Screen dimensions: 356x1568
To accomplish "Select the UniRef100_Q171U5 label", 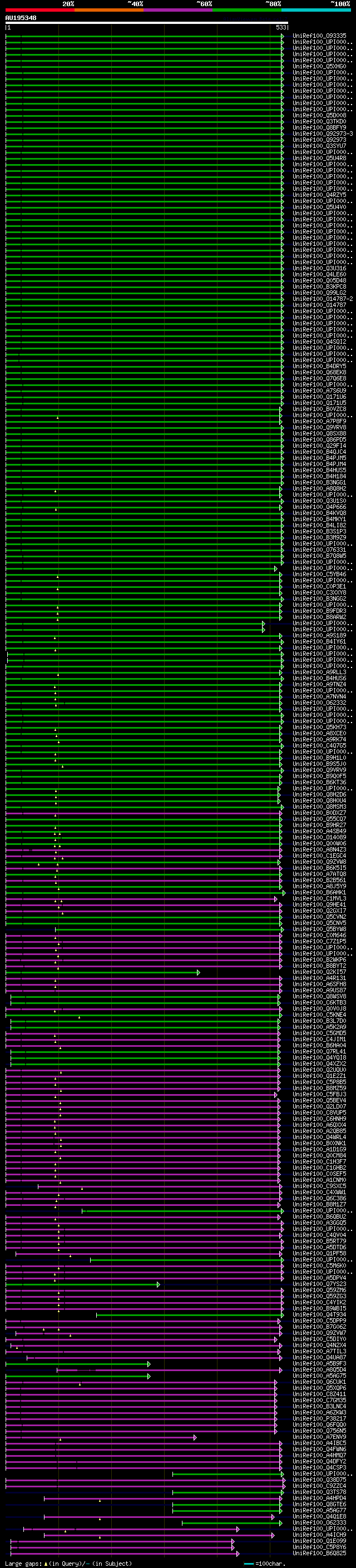I will (x=319, y=403).
